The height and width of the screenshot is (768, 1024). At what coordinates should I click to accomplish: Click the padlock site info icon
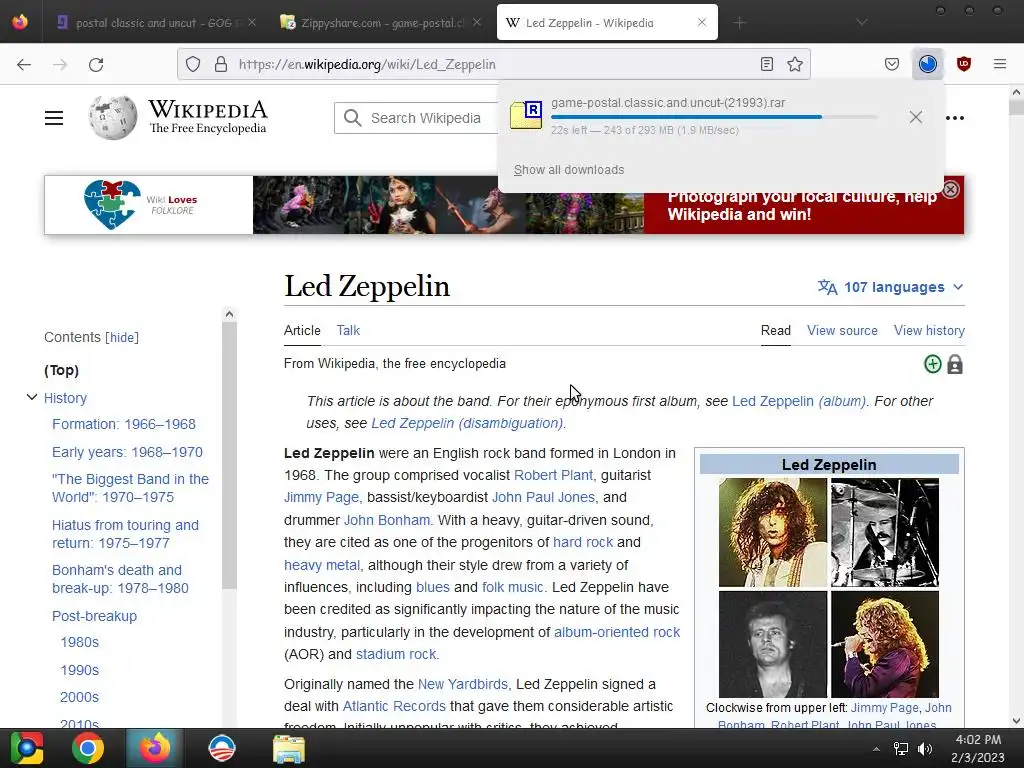221,64
